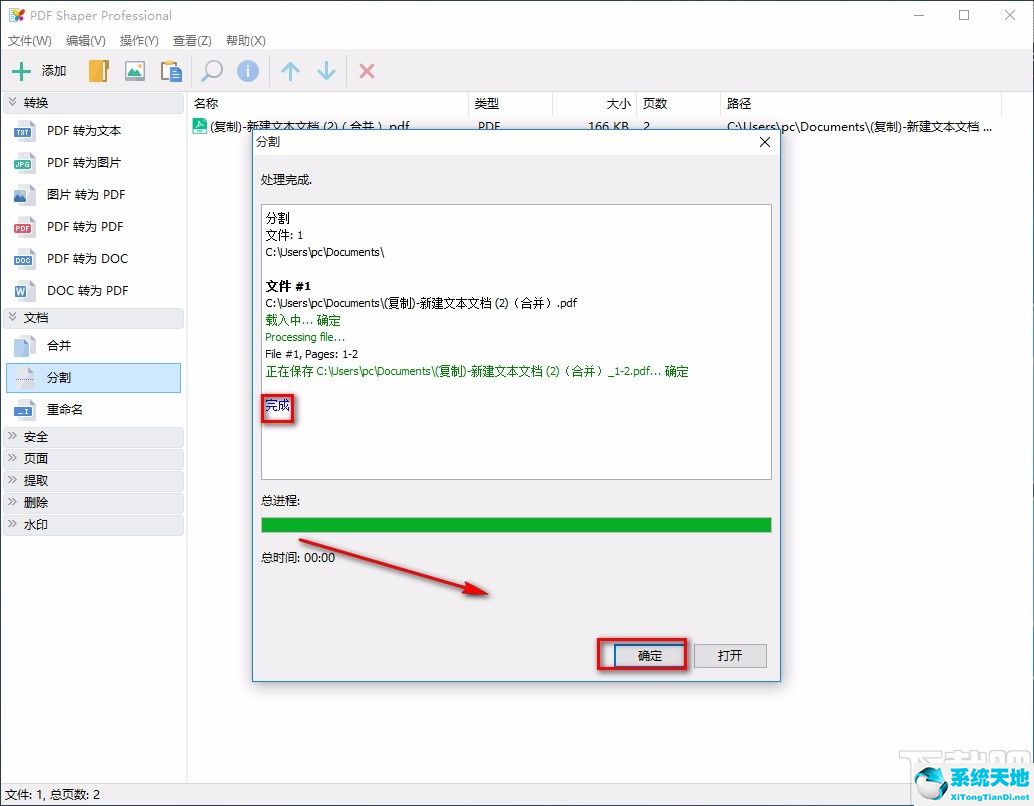1034x806 pixels.
Task: Sort by 大小 column header
Action: tap(595, 104)
